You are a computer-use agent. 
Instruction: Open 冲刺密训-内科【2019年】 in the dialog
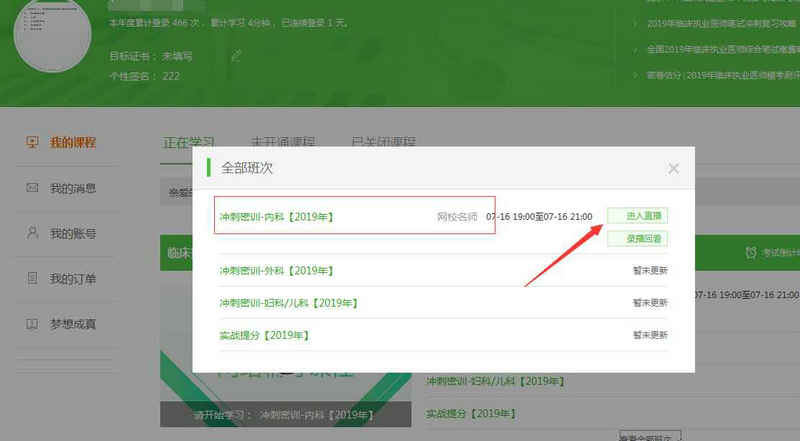[x=277, y=216]
